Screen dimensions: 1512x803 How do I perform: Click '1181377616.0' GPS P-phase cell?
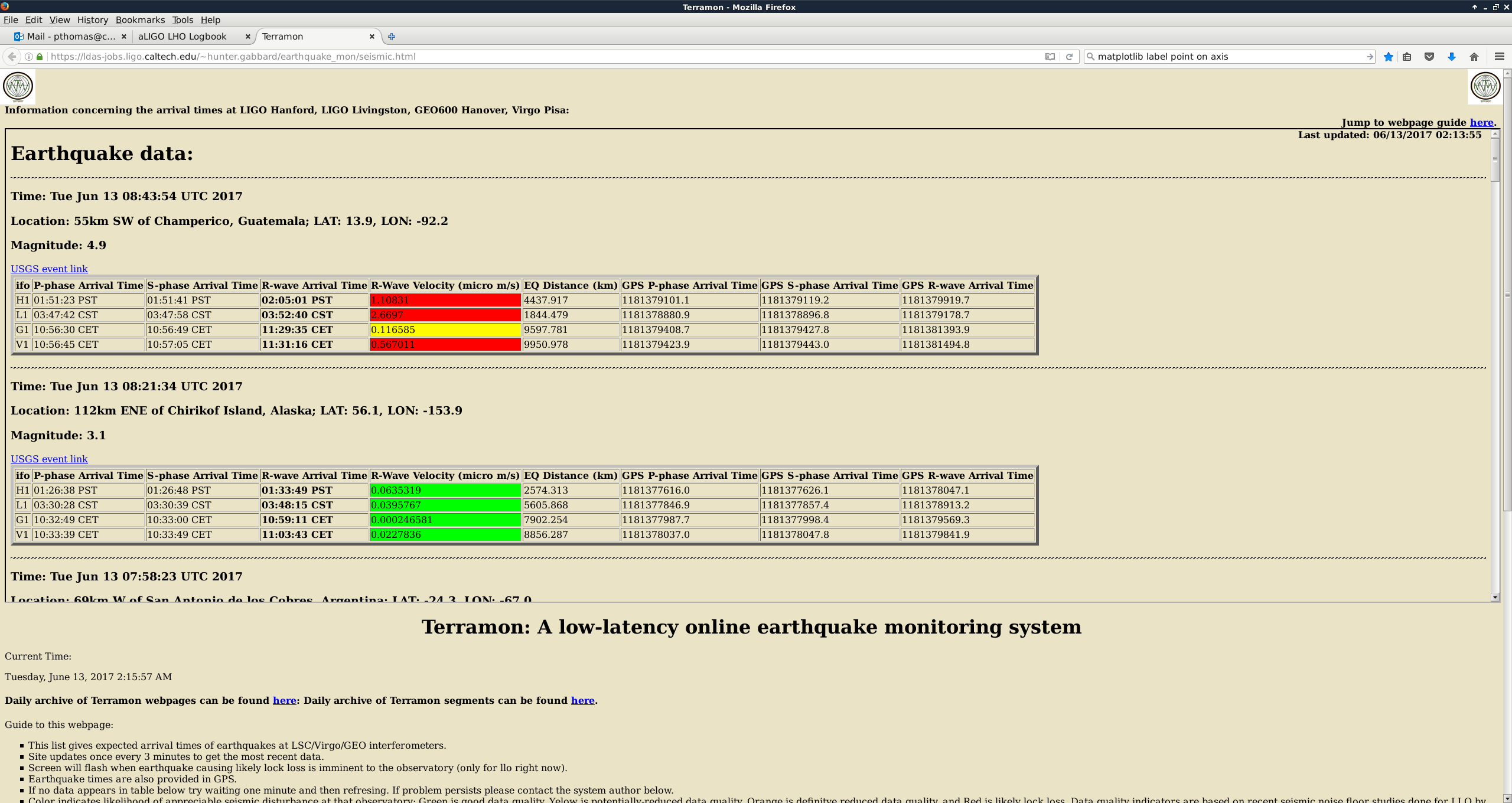[690, 490]
